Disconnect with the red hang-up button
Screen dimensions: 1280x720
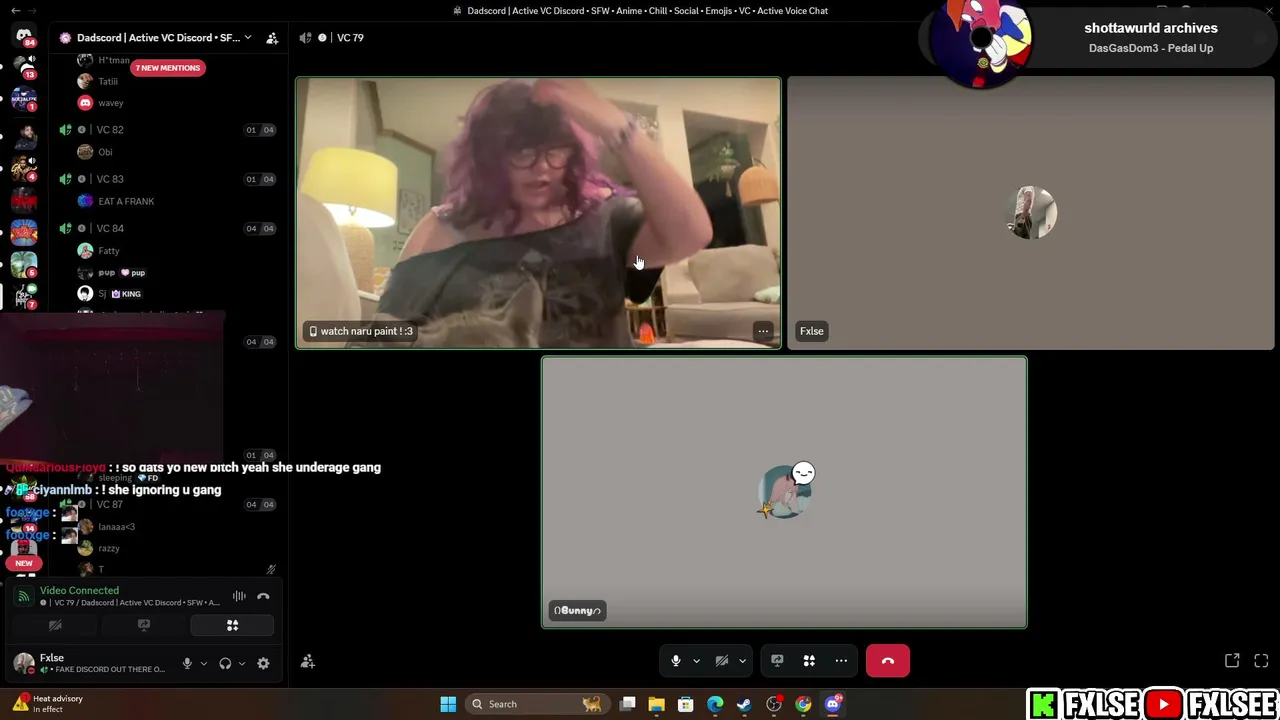pos(888,661)
